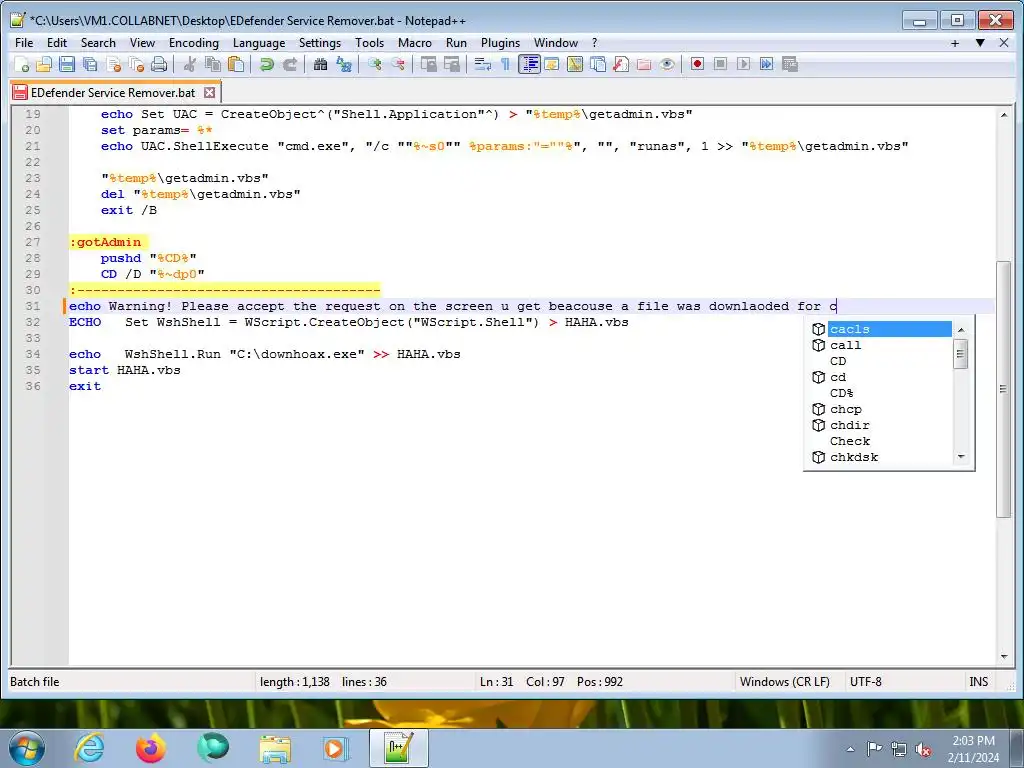Click the editor scrollbar down arrow
The image size is (1024, 768).
[1004, 657]
